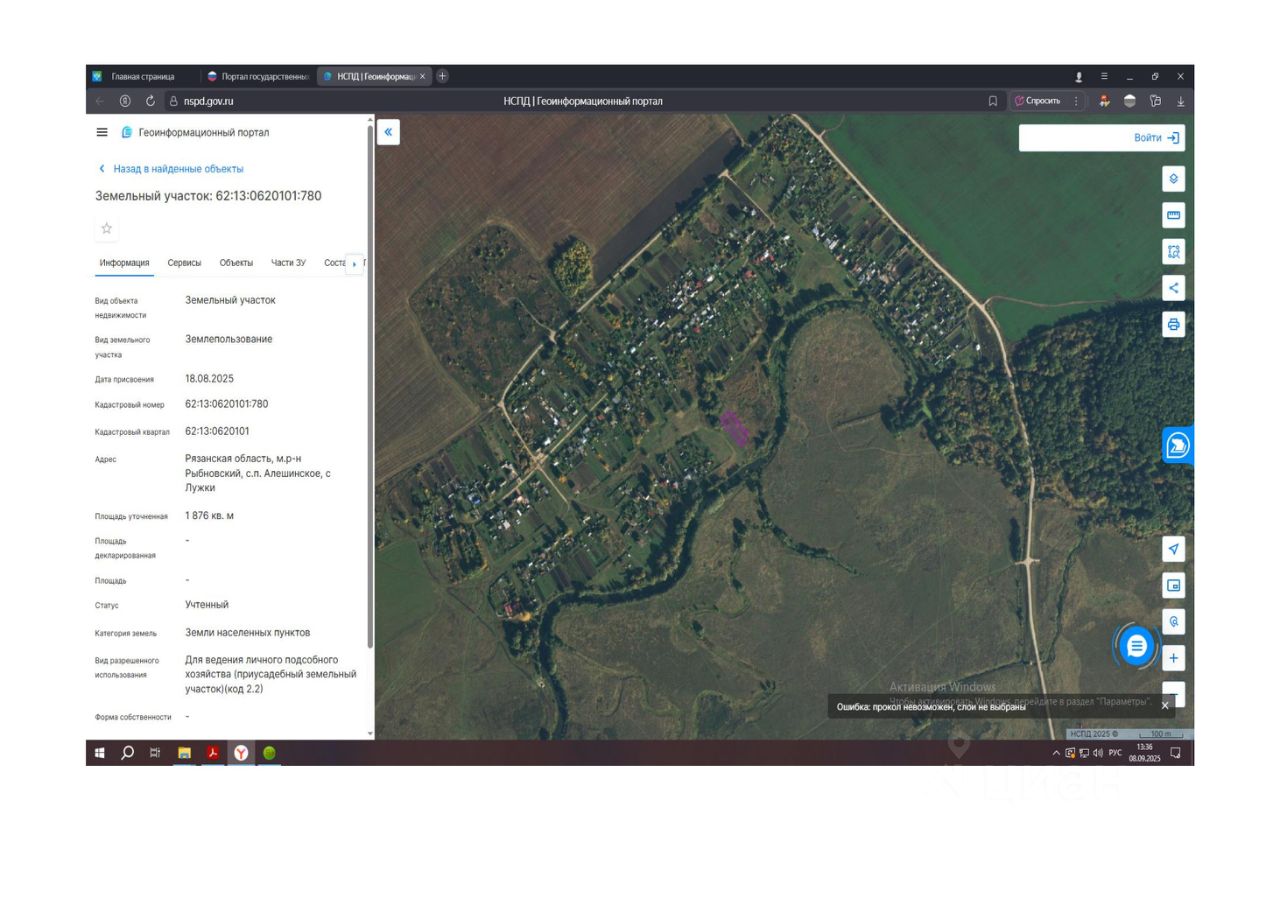Click the date value 18.08.2025
This screenshot has width=1280, height=905.
pyautogui.click(x=209, y=379)
